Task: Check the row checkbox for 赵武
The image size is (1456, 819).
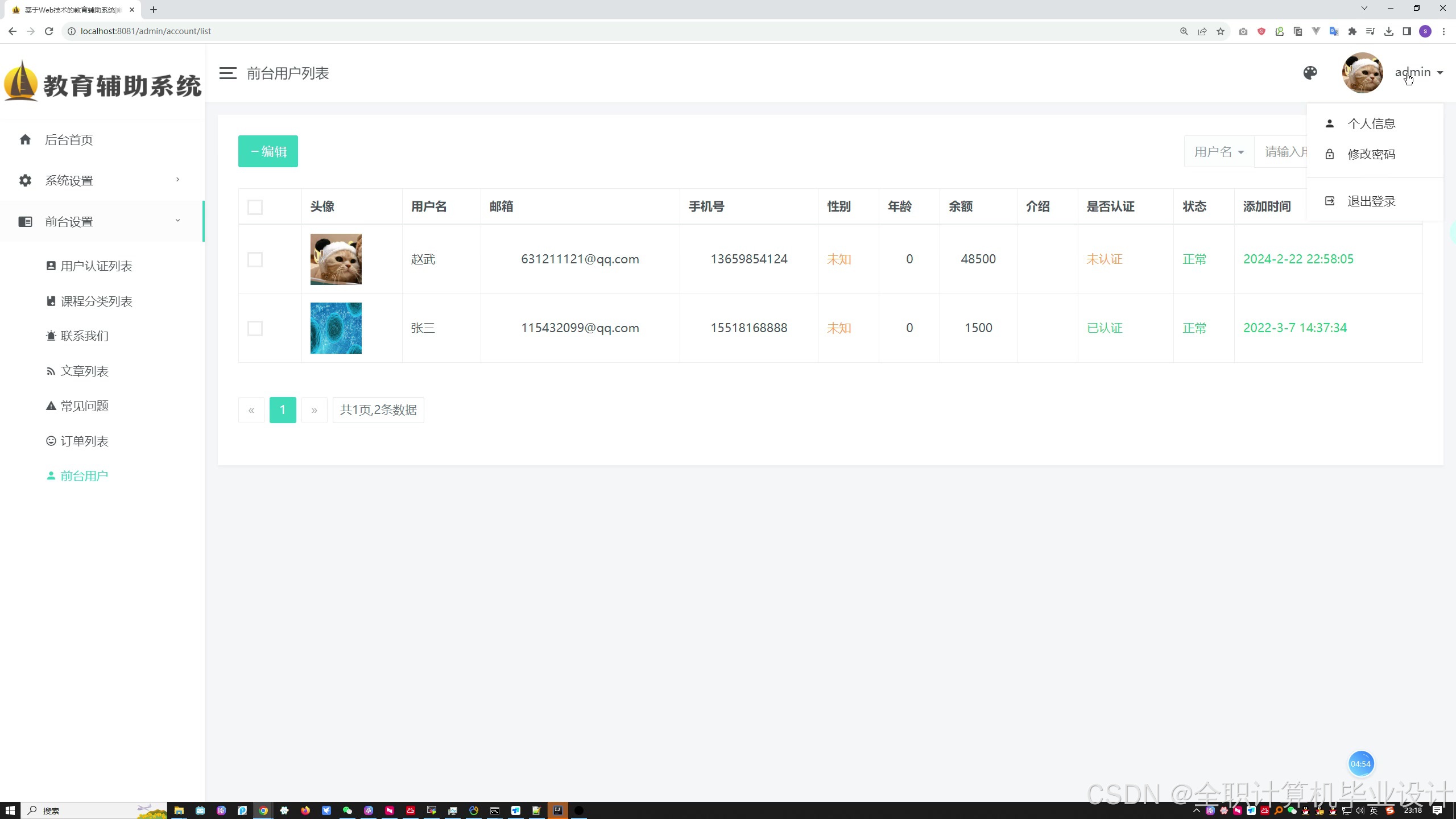Action: (x=255, y=260)
